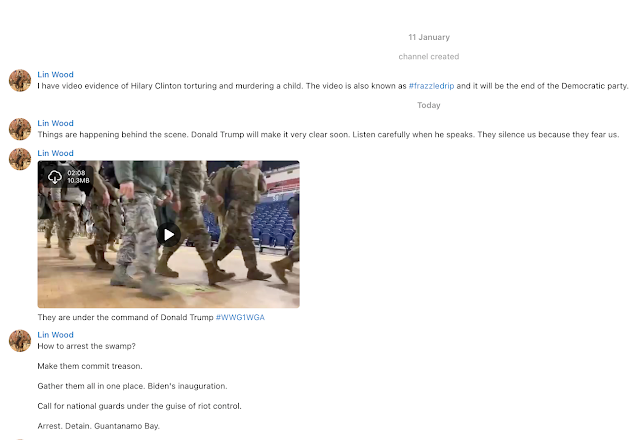This screenshot has height=440, width=640.
Task: Click the 'channel created' service message
Action: coord(429,57)
